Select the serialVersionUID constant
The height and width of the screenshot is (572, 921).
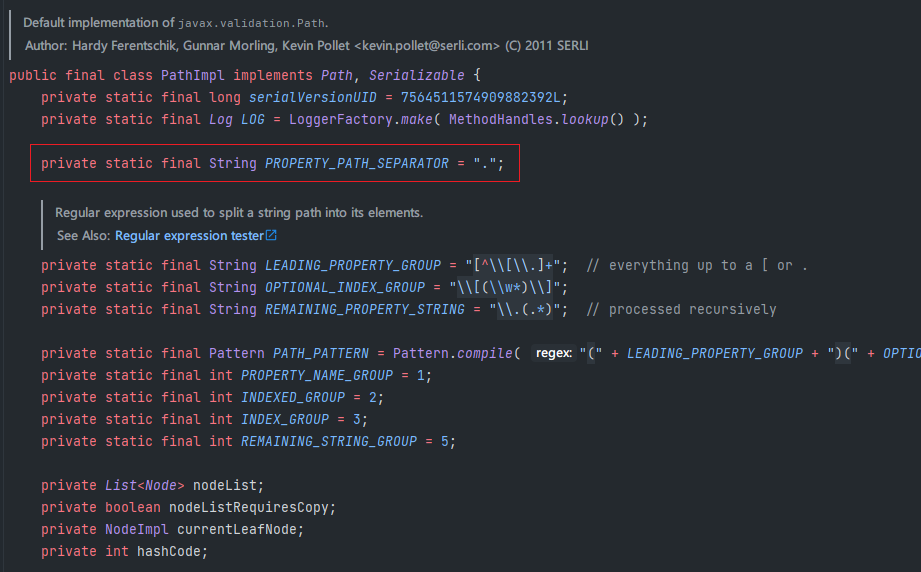coord(312,97)
